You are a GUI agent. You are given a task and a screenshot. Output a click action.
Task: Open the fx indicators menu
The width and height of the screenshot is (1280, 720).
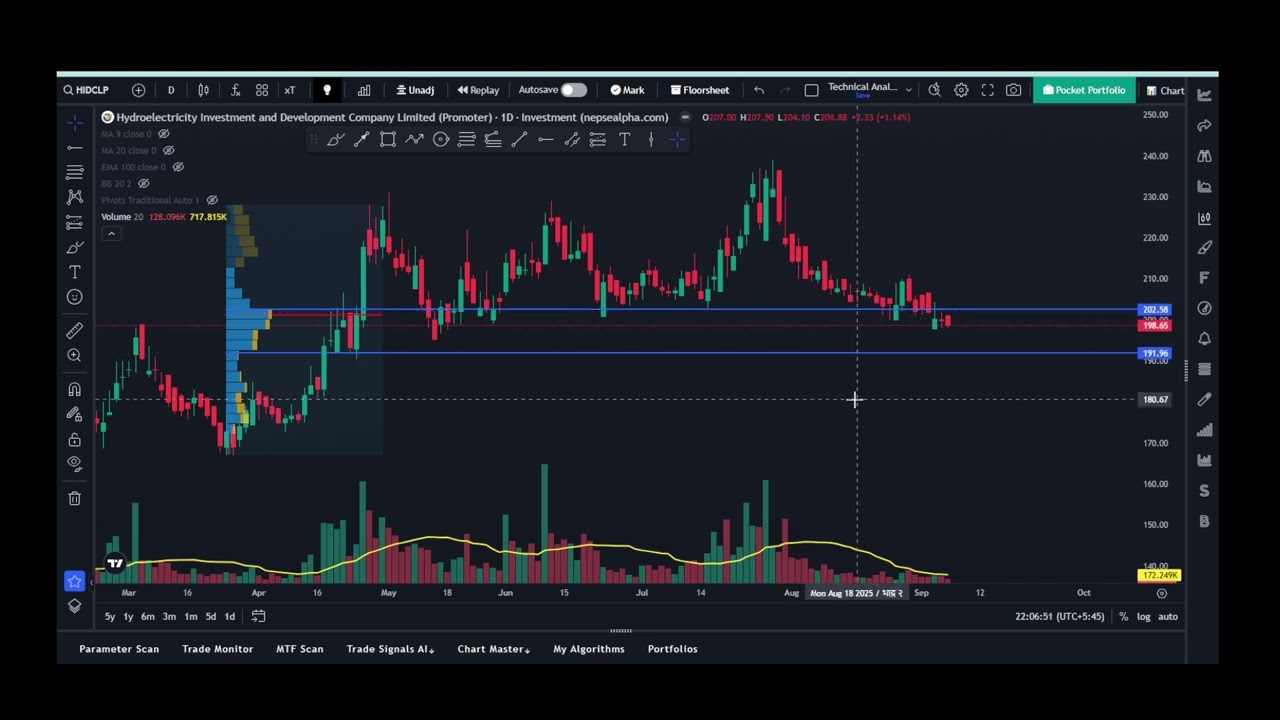[x=235, y=90]
